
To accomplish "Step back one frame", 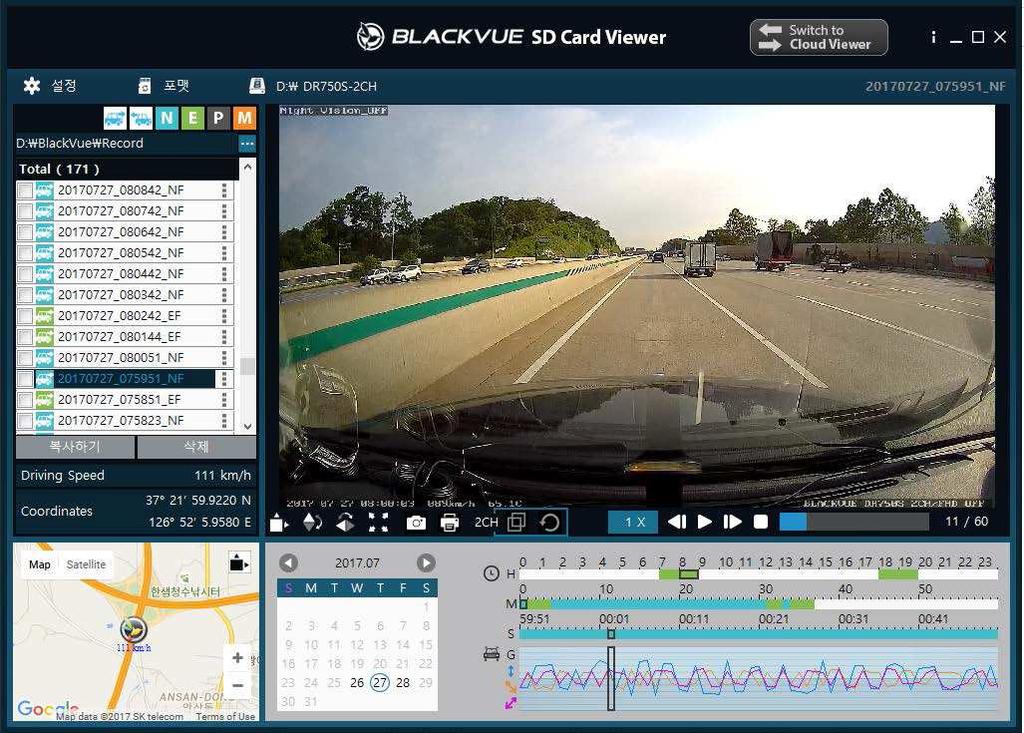I will pyautogui.click(x=677, y=522).
